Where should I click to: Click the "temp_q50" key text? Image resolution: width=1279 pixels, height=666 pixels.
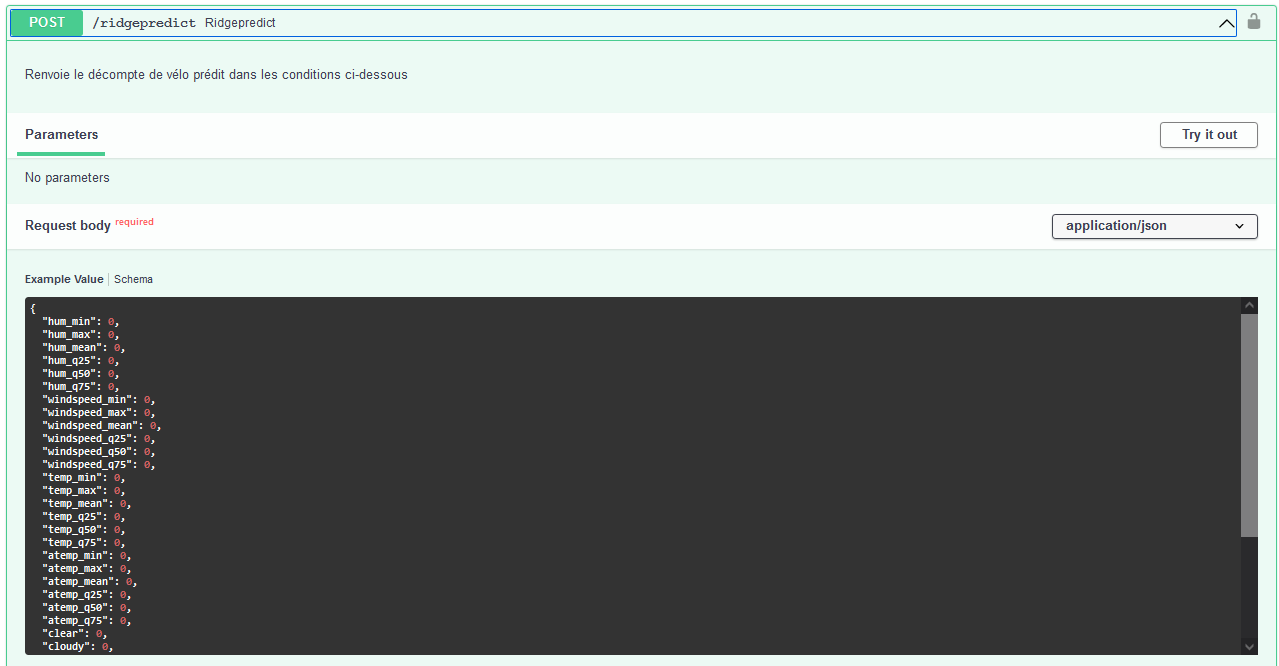tap(72, 530)
